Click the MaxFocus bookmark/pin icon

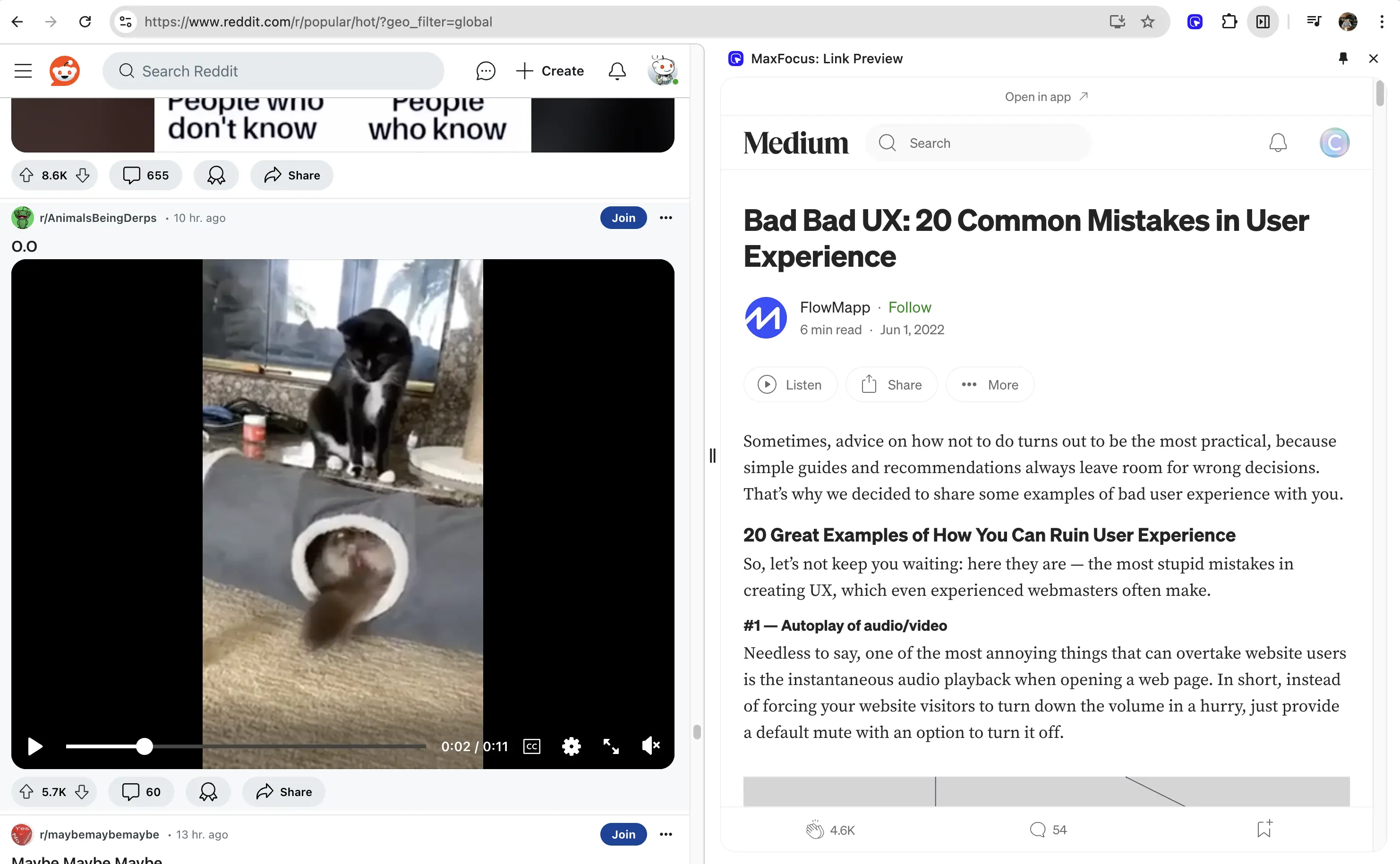[1343, 58]
